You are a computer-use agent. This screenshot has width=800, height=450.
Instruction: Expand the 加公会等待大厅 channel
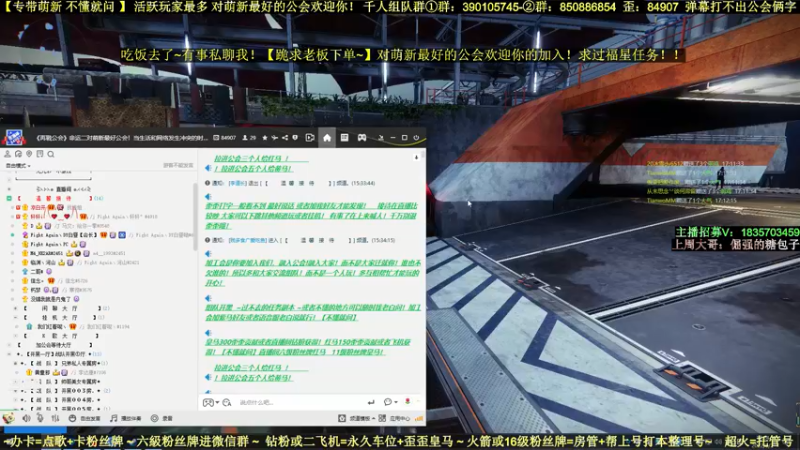click(9, 345)
